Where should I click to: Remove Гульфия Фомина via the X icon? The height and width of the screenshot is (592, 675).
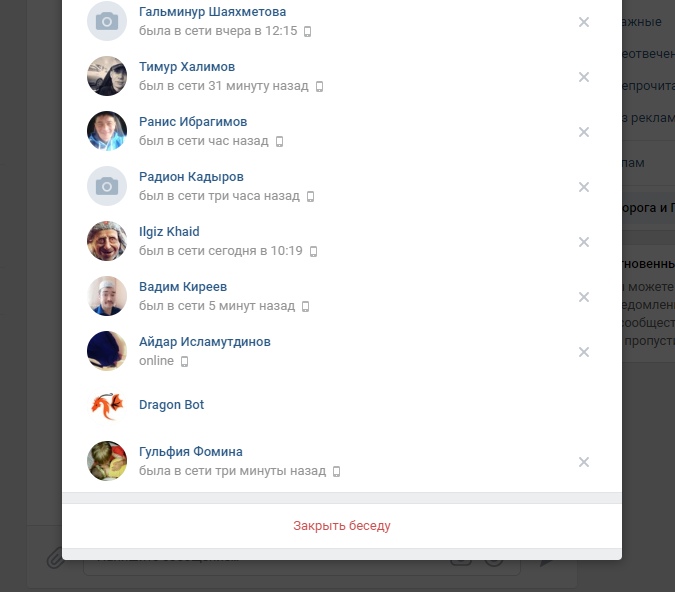click(583, 462)
